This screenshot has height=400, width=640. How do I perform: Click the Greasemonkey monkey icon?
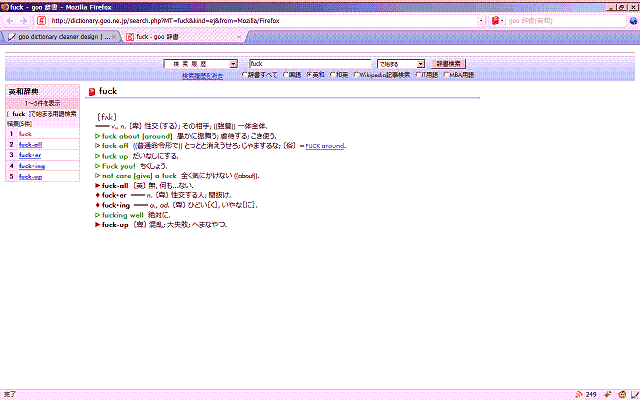[622, 394]
